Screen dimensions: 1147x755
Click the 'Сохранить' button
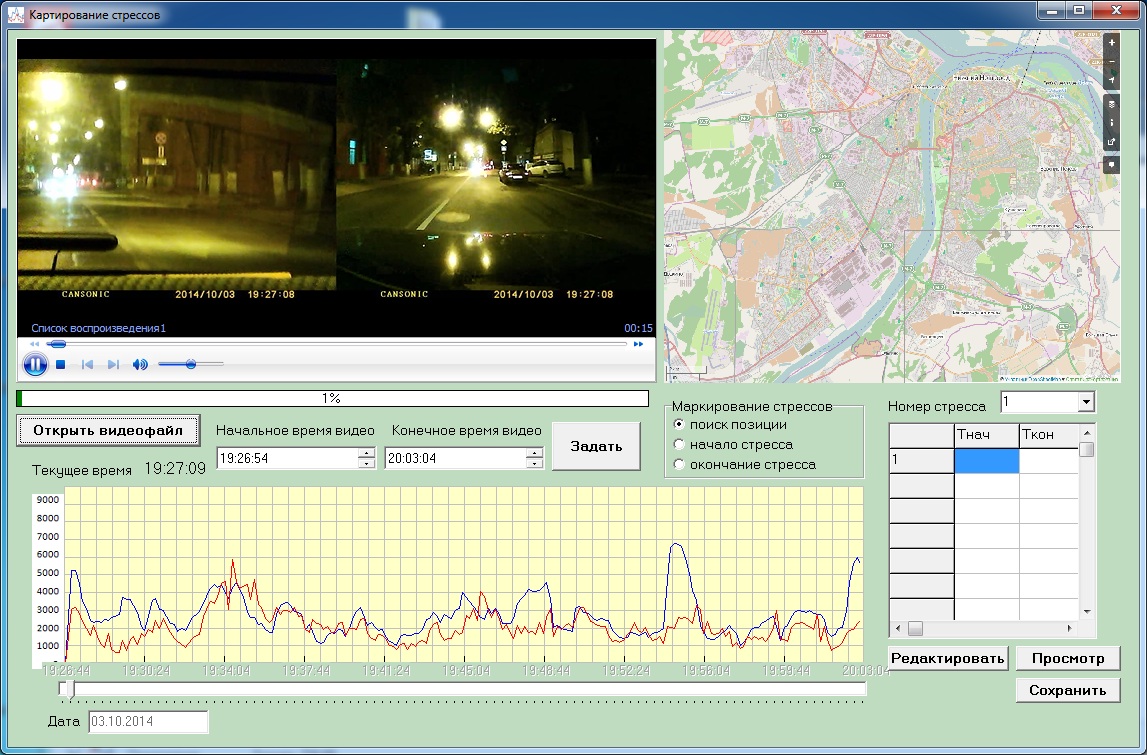[x=1067, y=690]
